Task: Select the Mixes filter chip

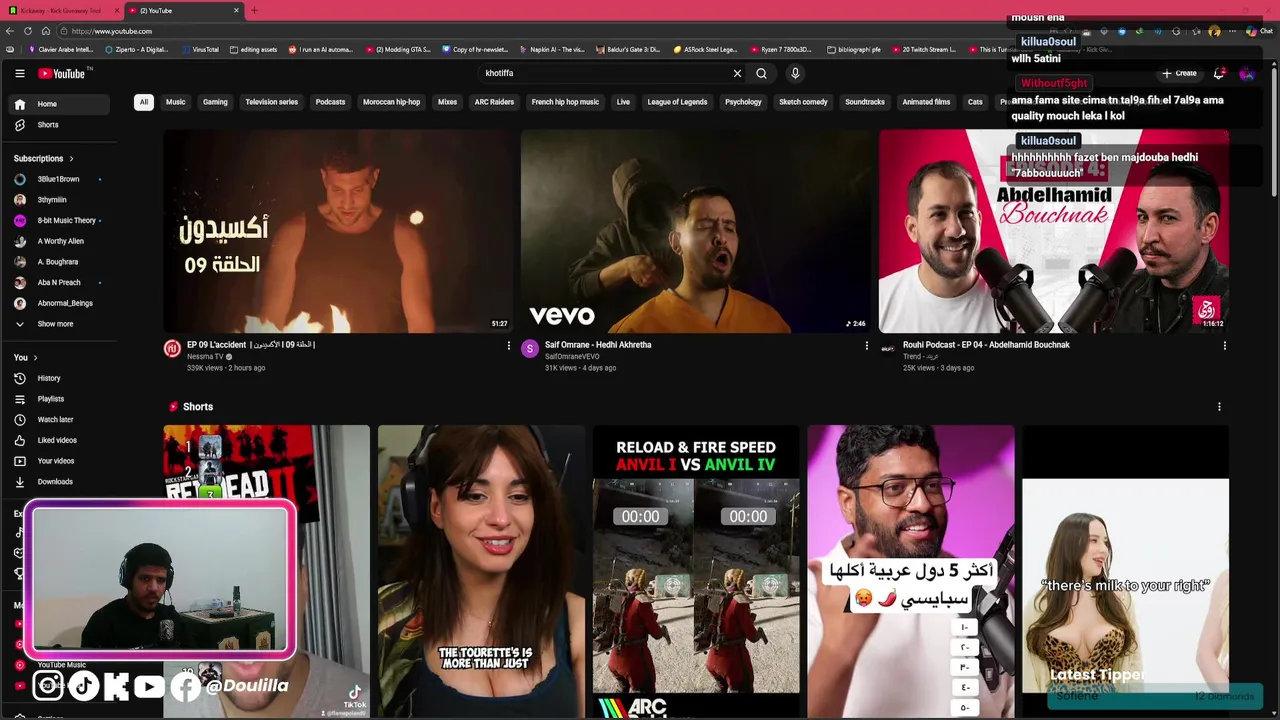Action: click(447, 102)
